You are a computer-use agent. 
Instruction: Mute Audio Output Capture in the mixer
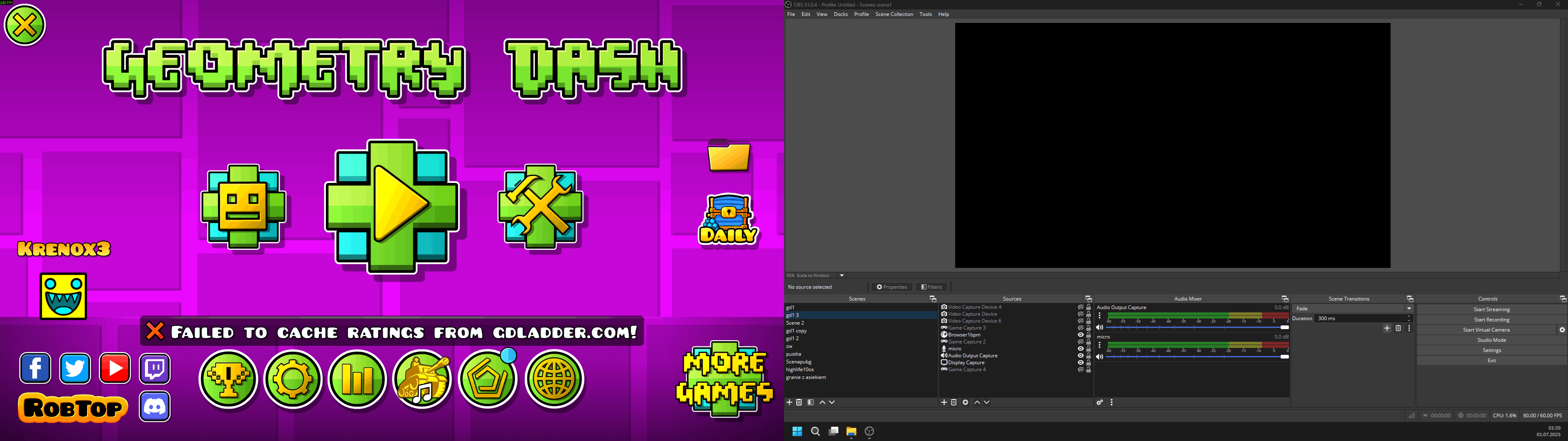[x=1100, y=328]
